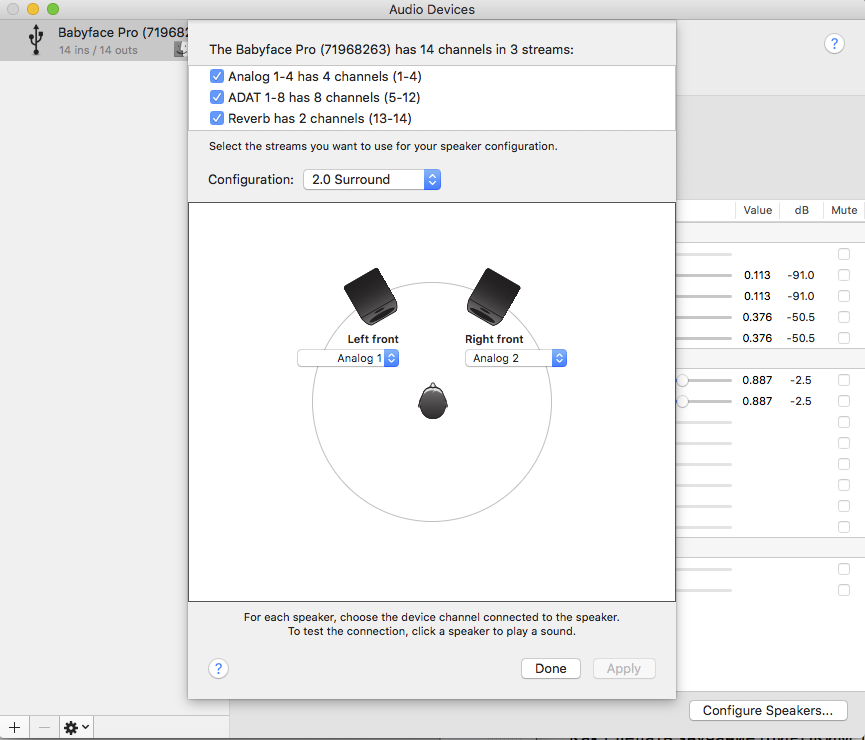Image resolution: width=865 pixels, height=740 pixels.
Task: Open the Left front Analog 1 channel dropdown
Action: pos(348,358)
